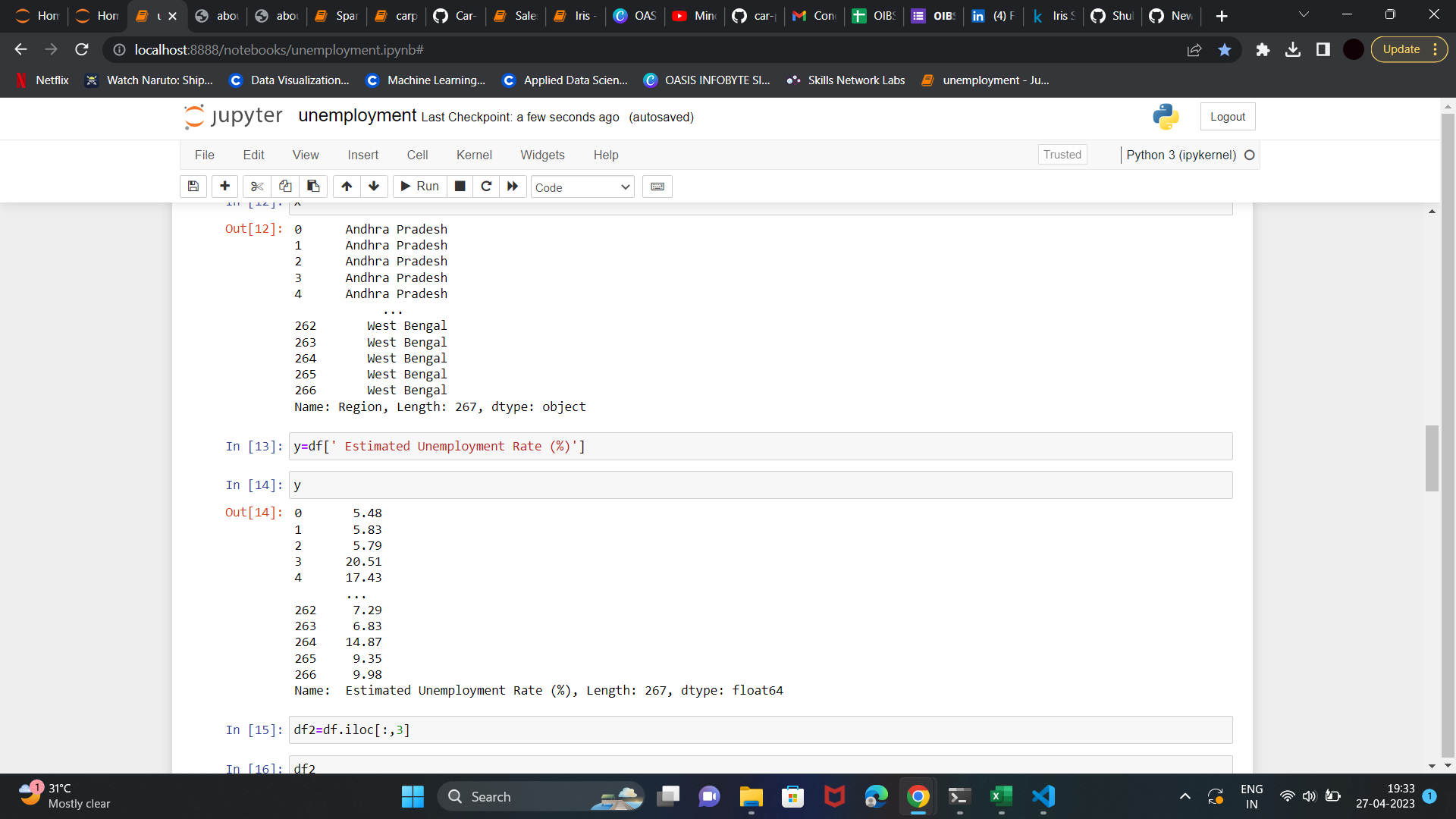The width and height of the screenshot is (1456, 819).
Task: Click the Update browser button
Action: pyautogui.click(x=1402, y=49)
